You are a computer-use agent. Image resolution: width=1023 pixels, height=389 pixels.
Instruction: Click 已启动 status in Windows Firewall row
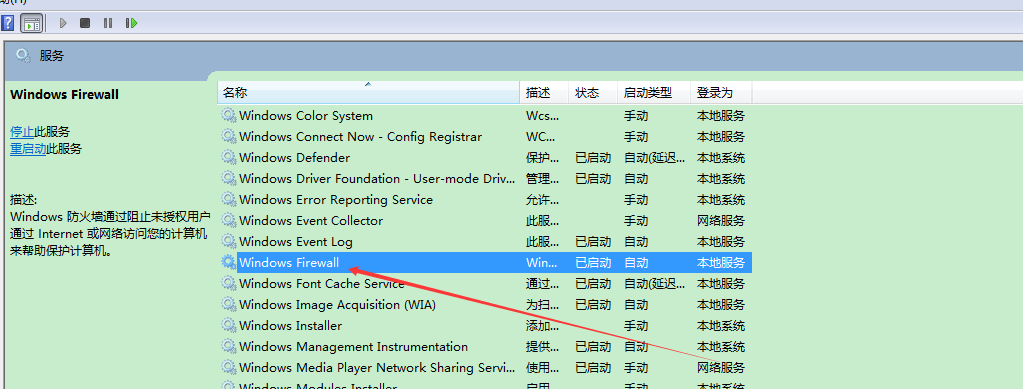593,262
